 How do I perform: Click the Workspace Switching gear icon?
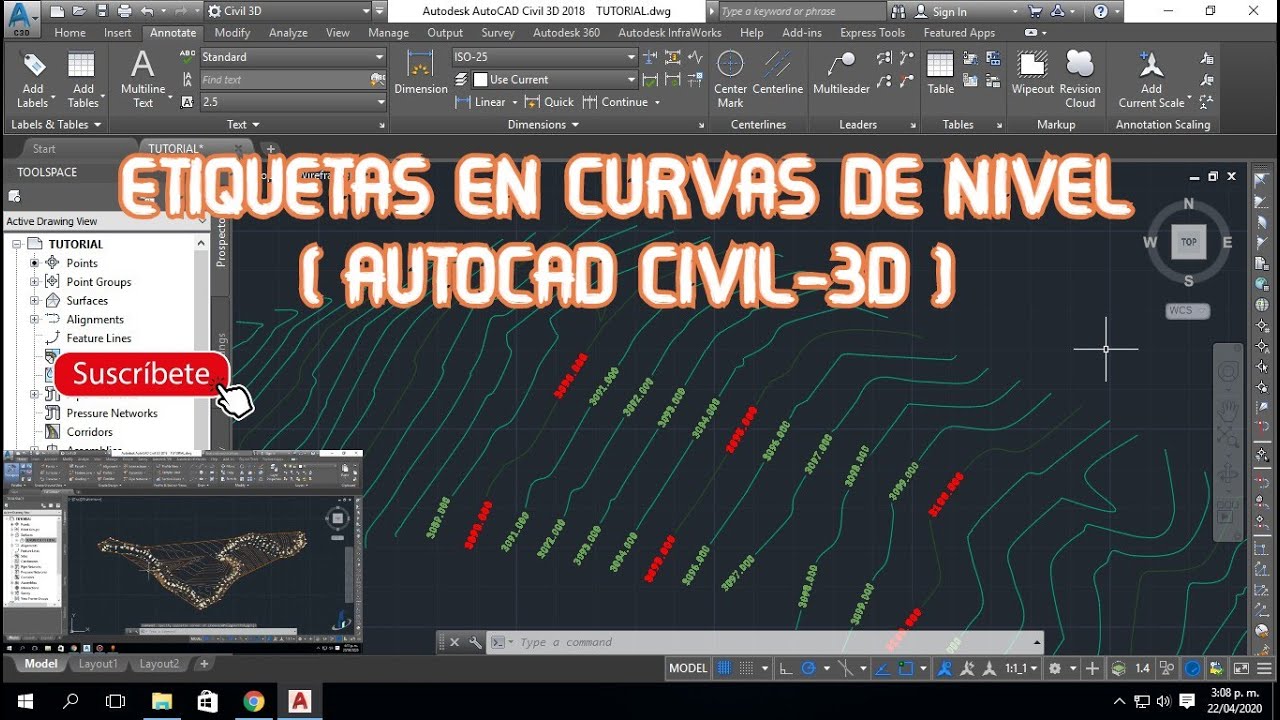coord(1053,668)
